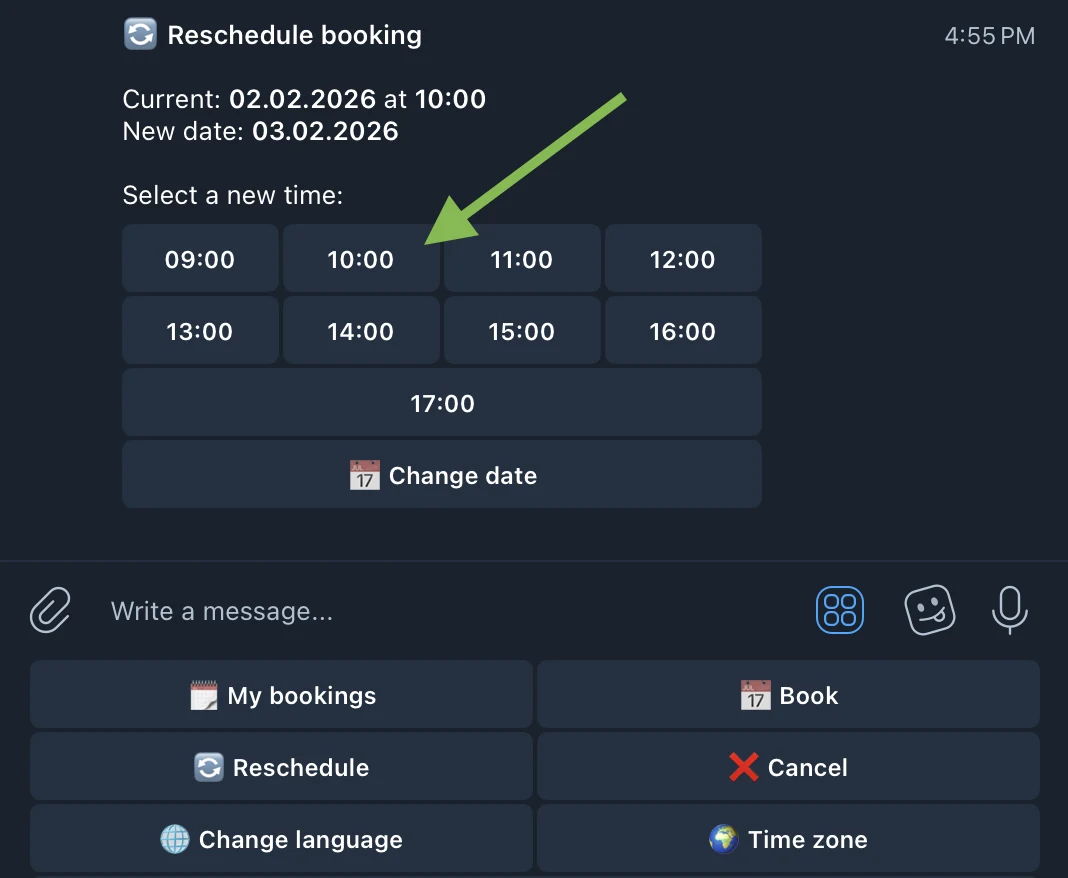Click the paperclip attachment icon
The height and width of the screenshot is (878, 1068).
[x=50, y=610]
